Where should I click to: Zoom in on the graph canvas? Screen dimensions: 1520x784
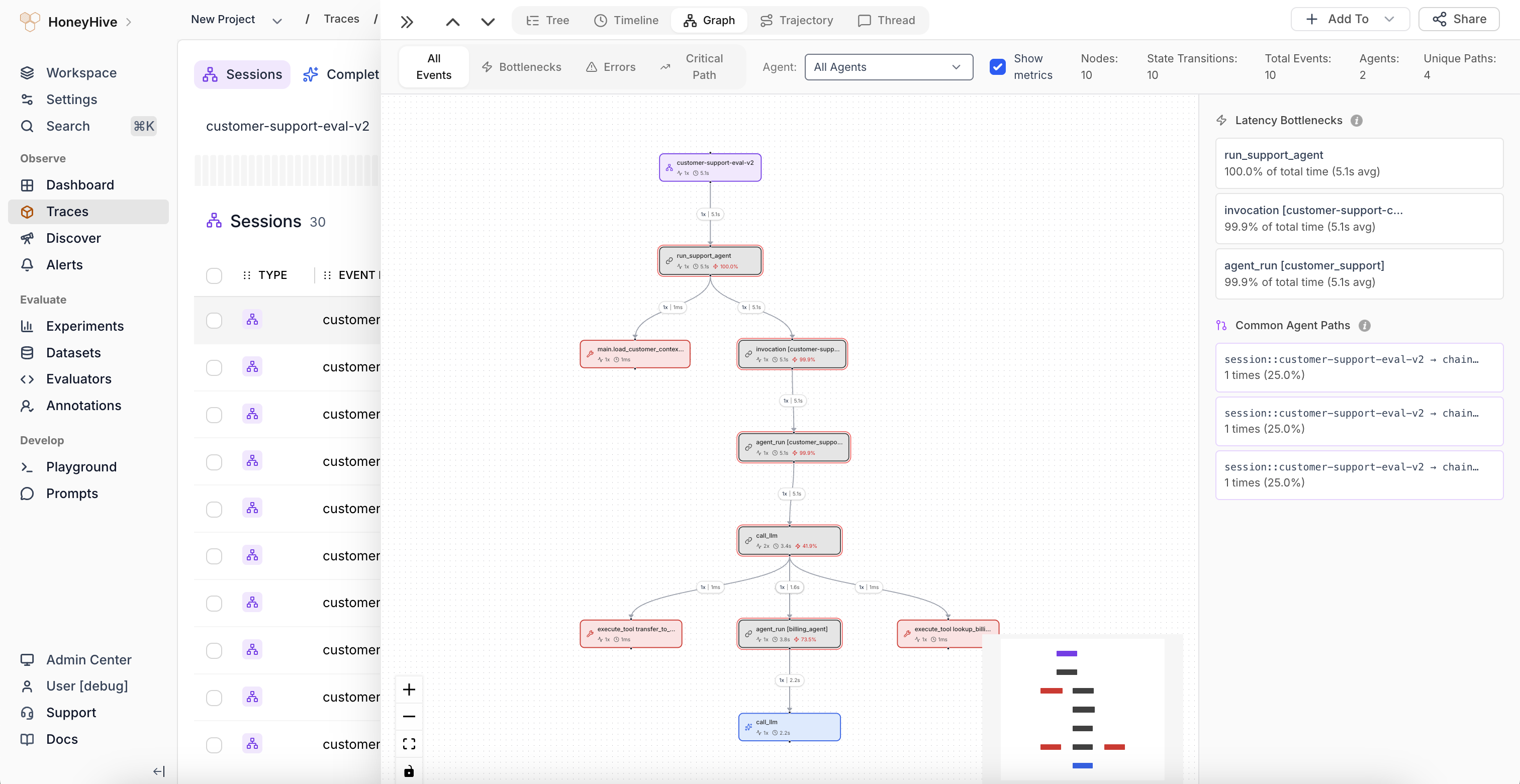[x=409, y=690]
